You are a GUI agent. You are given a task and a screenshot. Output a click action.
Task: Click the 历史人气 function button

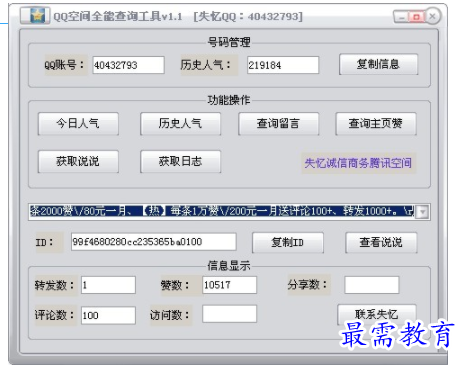click(x=180, y=124)
